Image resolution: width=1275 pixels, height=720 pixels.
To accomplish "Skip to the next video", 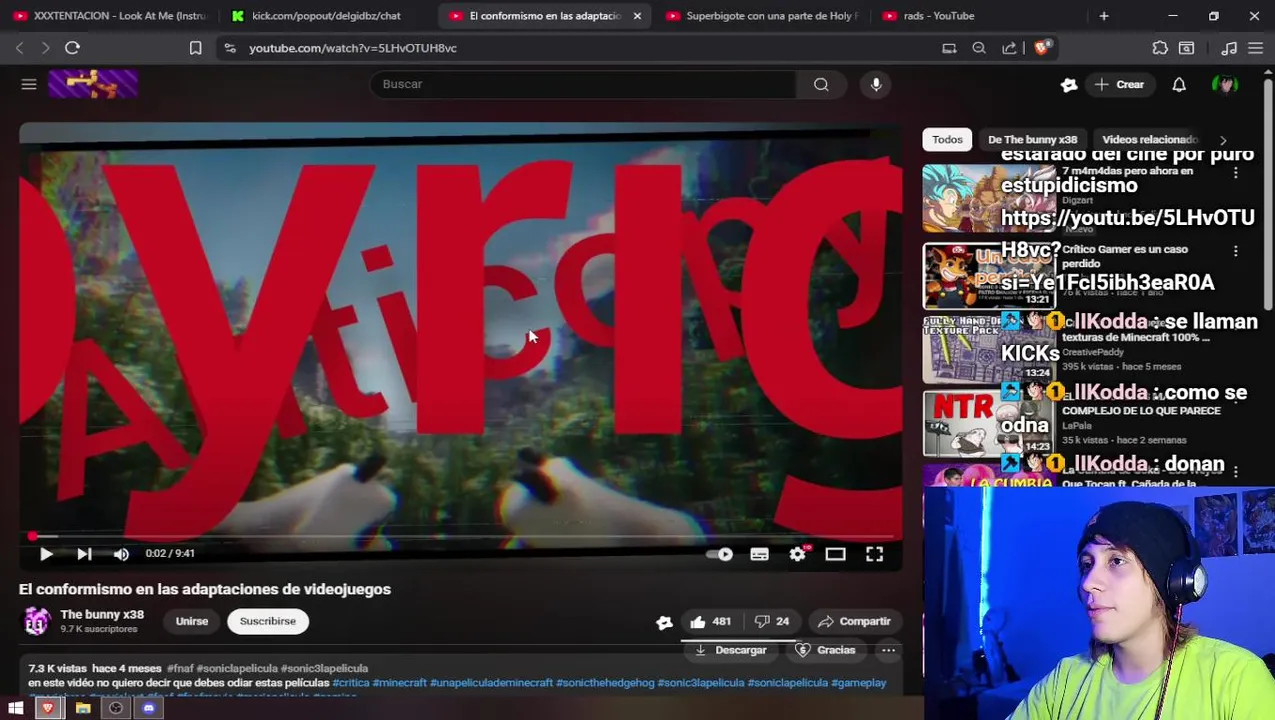I will click(84, 554).
